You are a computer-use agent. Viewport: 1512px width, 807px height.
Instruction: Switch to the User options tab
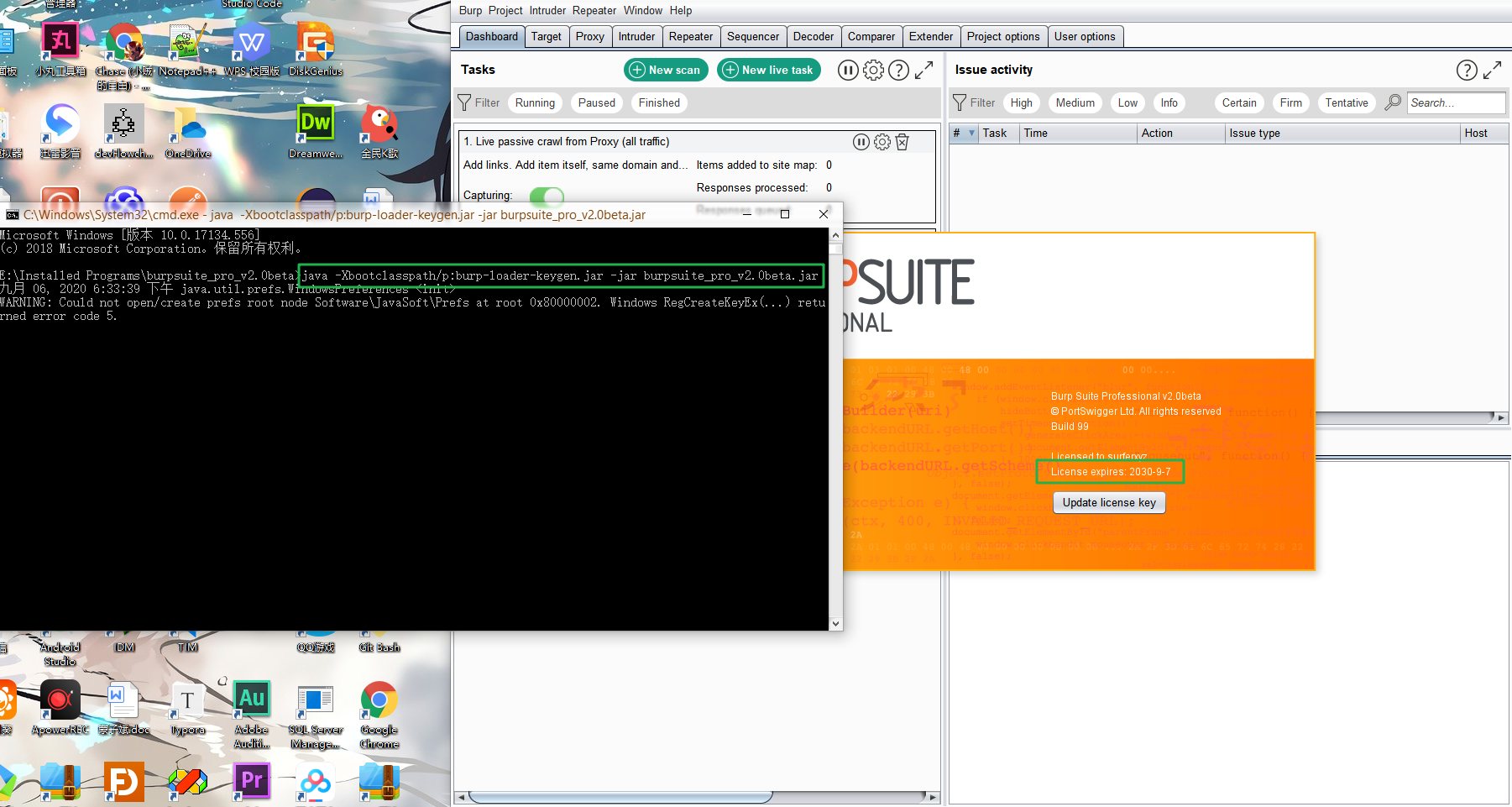pos(1085,36)
